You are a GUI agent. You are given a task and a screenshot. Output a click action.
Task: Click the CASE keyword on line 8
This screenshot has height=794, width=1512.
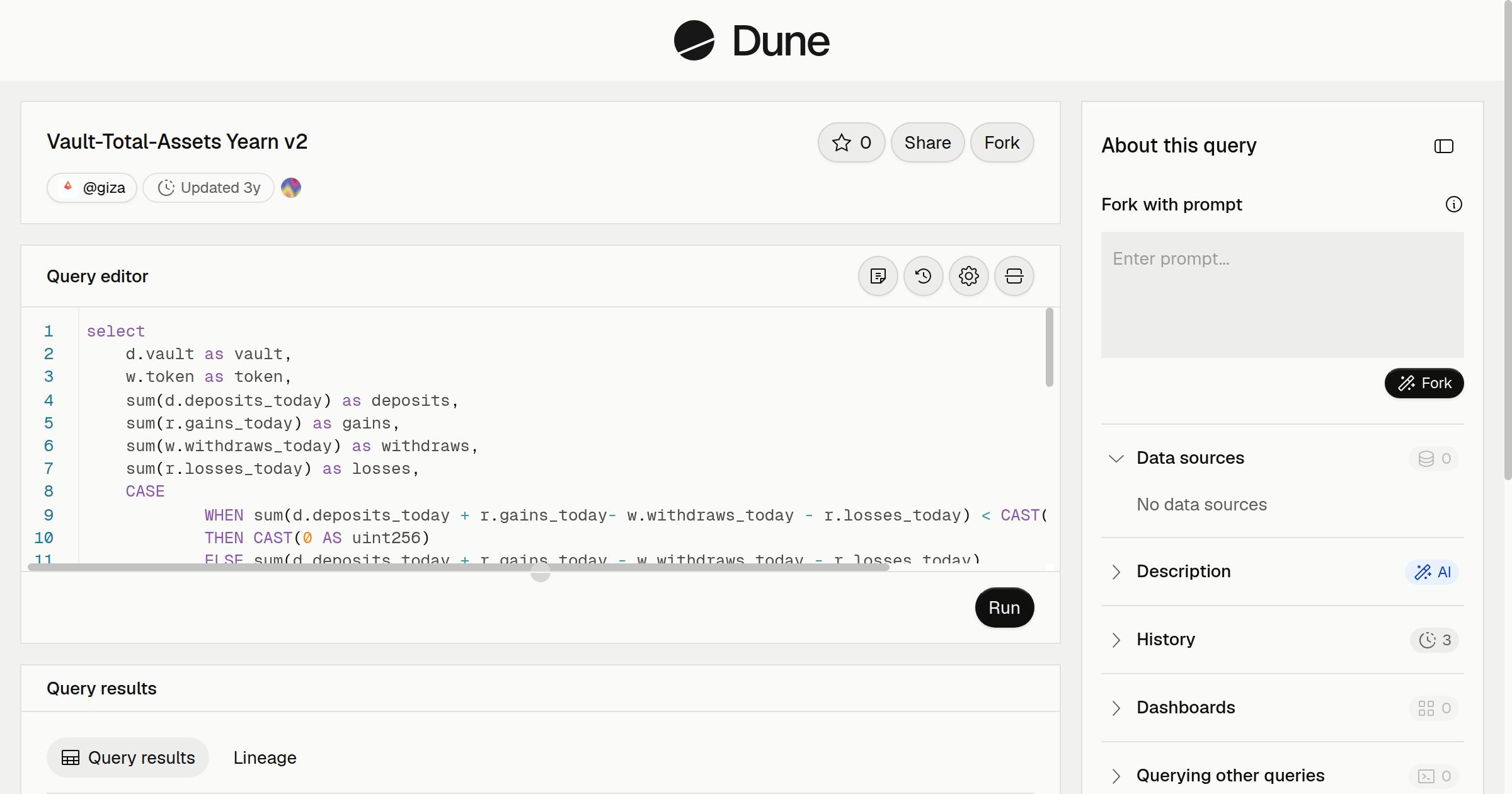tap(145, 492)
